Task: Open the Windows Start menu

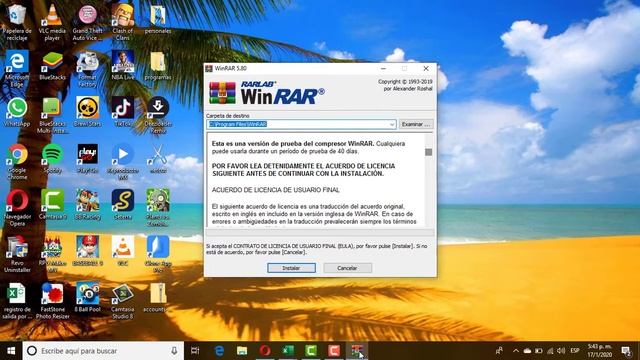Action: [11, 351]
